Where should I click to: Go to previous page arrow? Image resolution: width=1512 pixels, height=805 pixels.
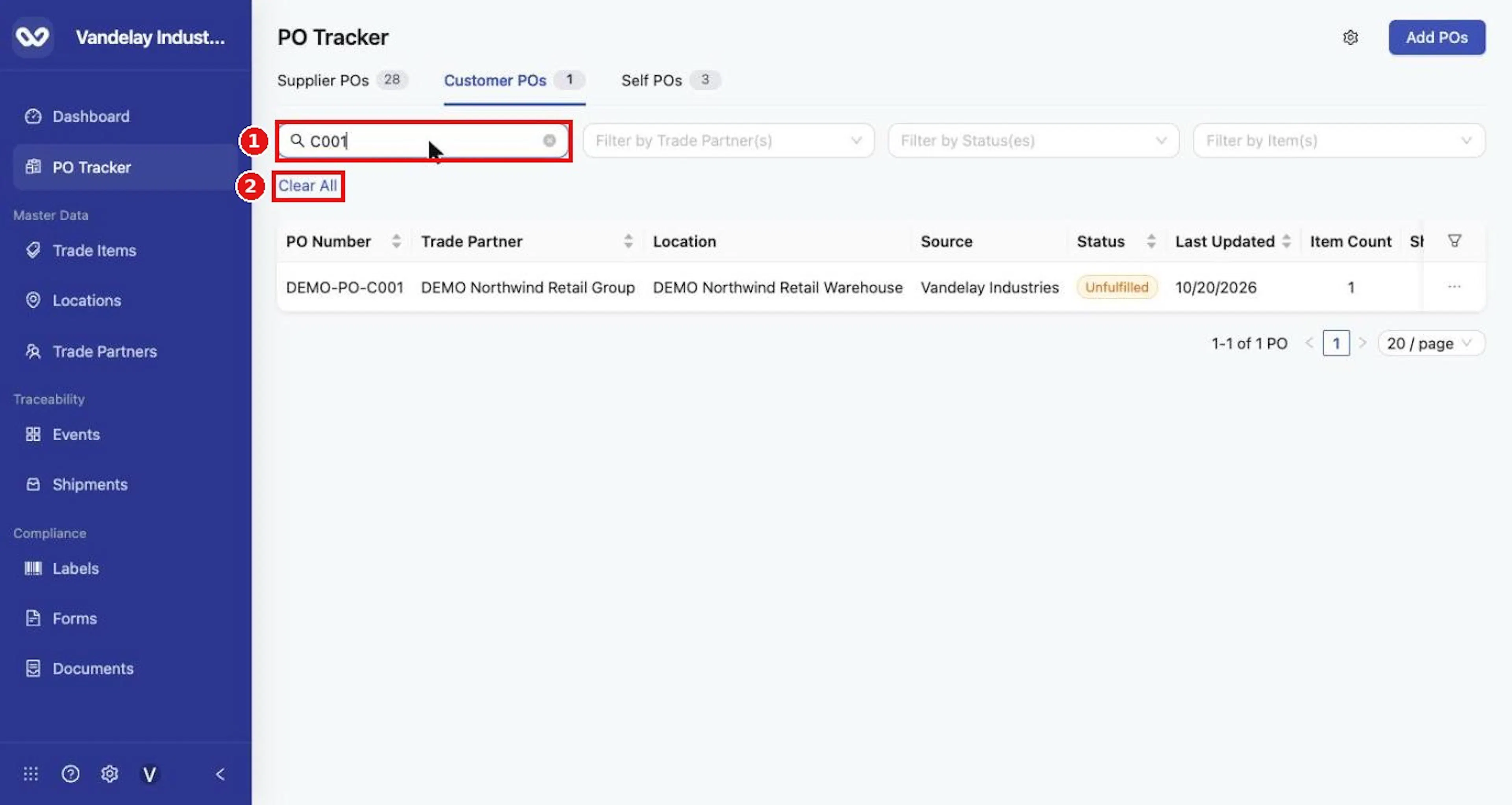[1308, 343]
